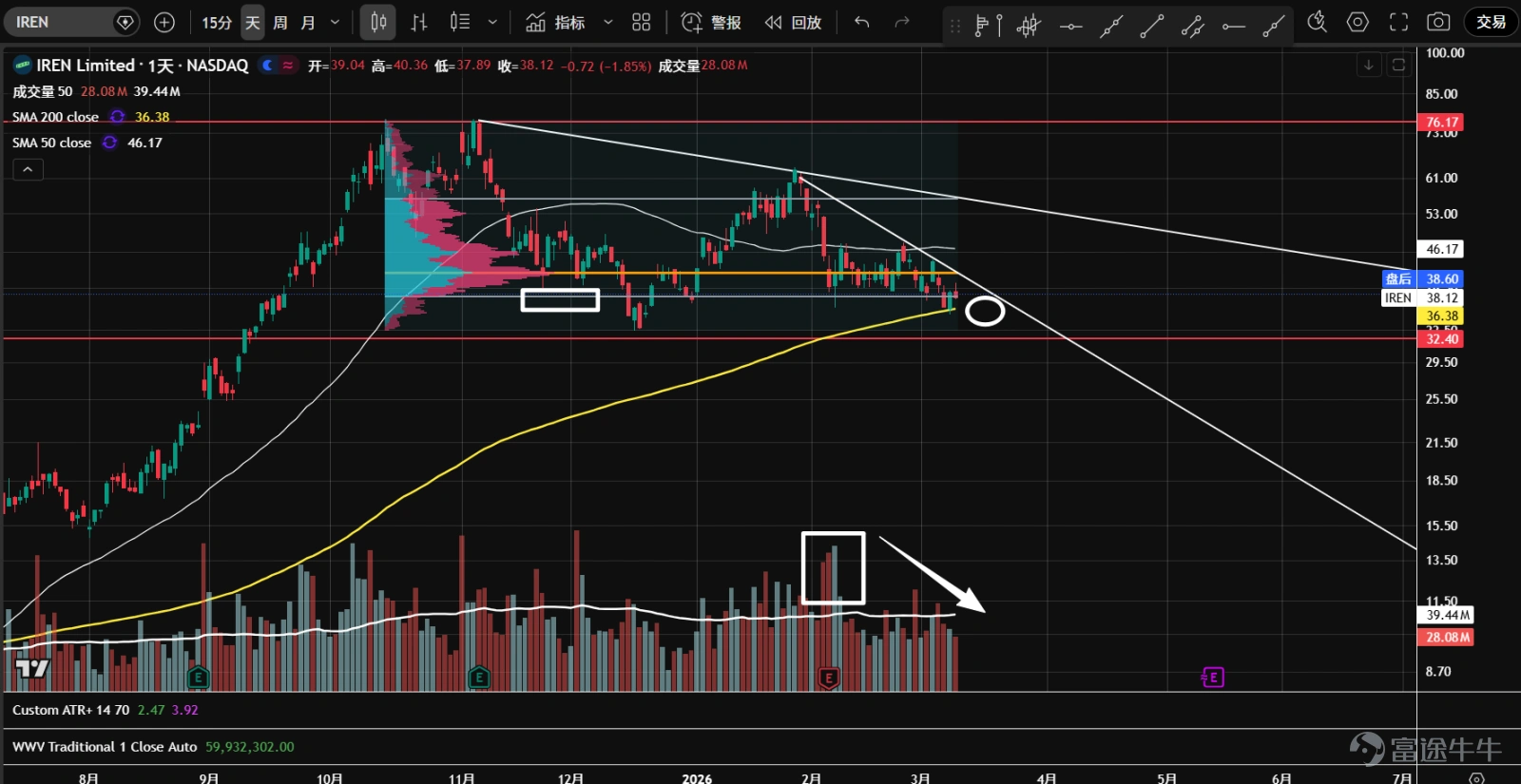The image size is (1521, 784).
Task: Expand the indicators favorites dropdown arrow
Action: click(x=608, y=22)
